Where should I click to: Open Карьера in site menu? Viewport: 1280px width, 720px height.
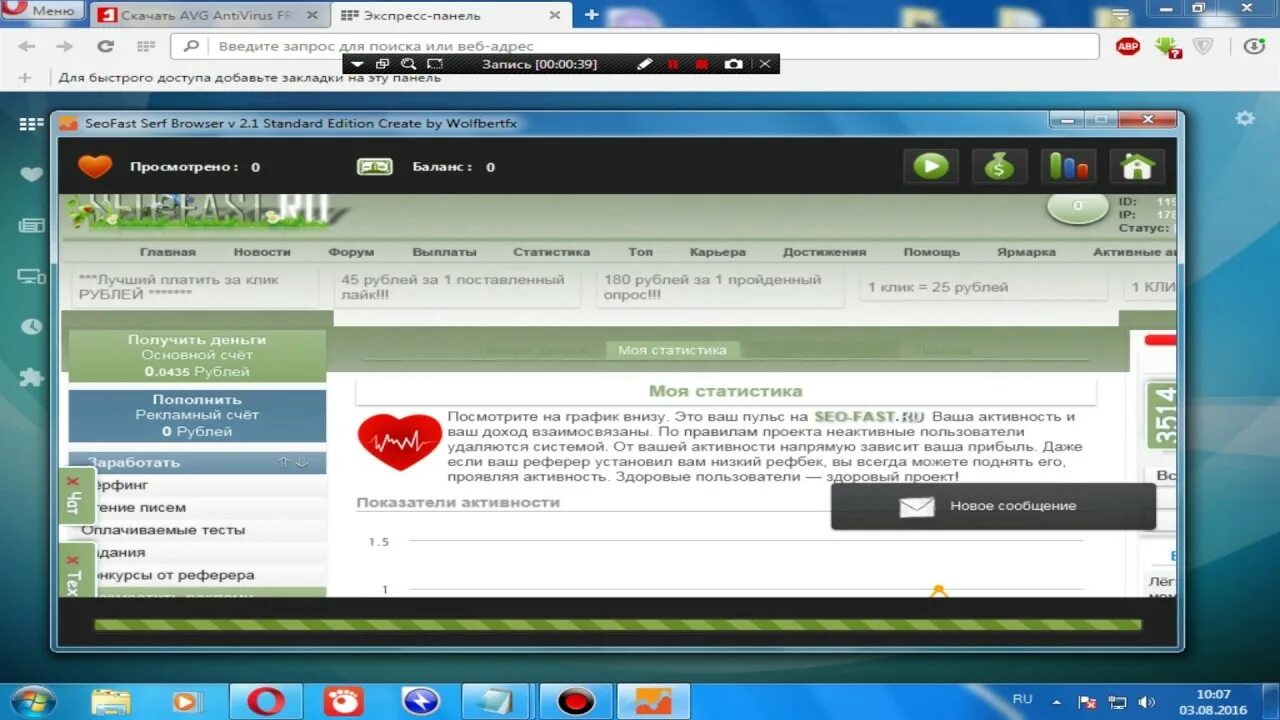coord(717,252)
